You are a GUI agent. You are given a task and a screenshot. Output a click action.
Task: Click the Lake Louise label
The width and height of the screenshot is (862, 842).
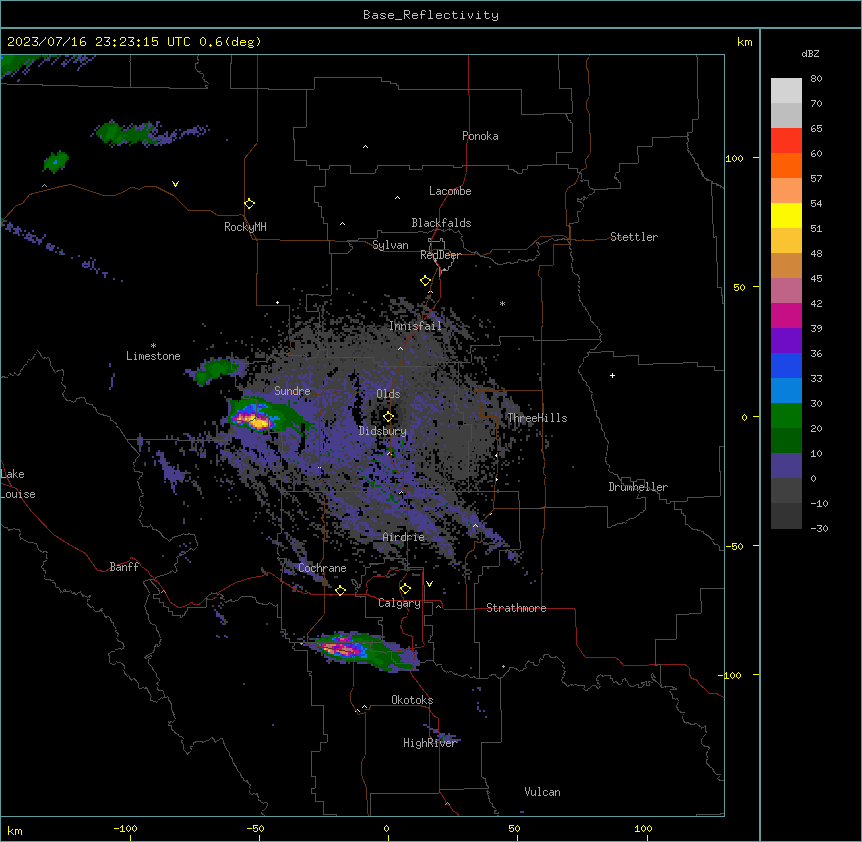point(18,484)
